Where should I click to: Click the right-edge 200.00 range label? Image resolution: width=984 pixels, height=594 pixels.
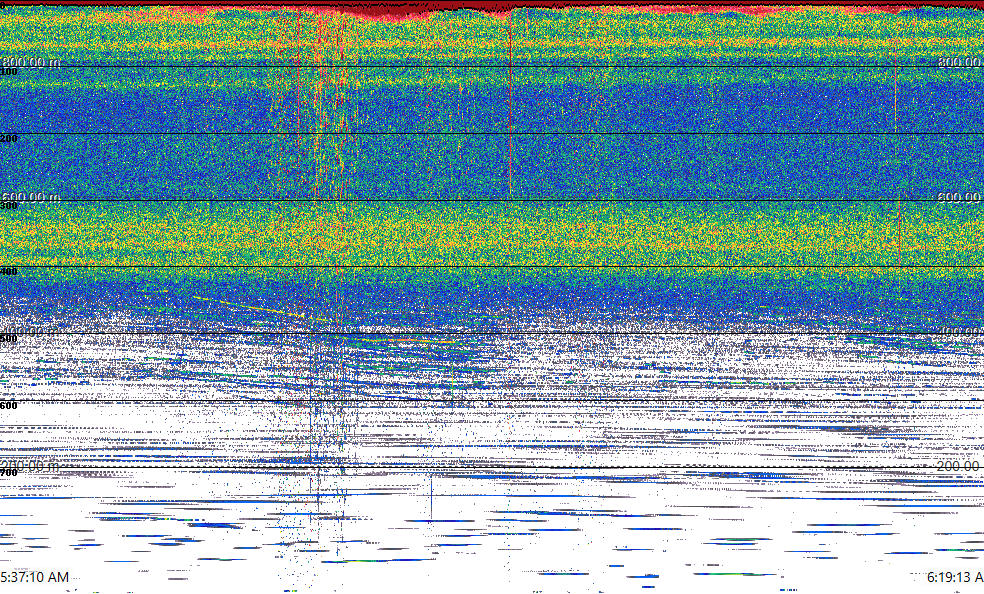(x=960, y=465)
